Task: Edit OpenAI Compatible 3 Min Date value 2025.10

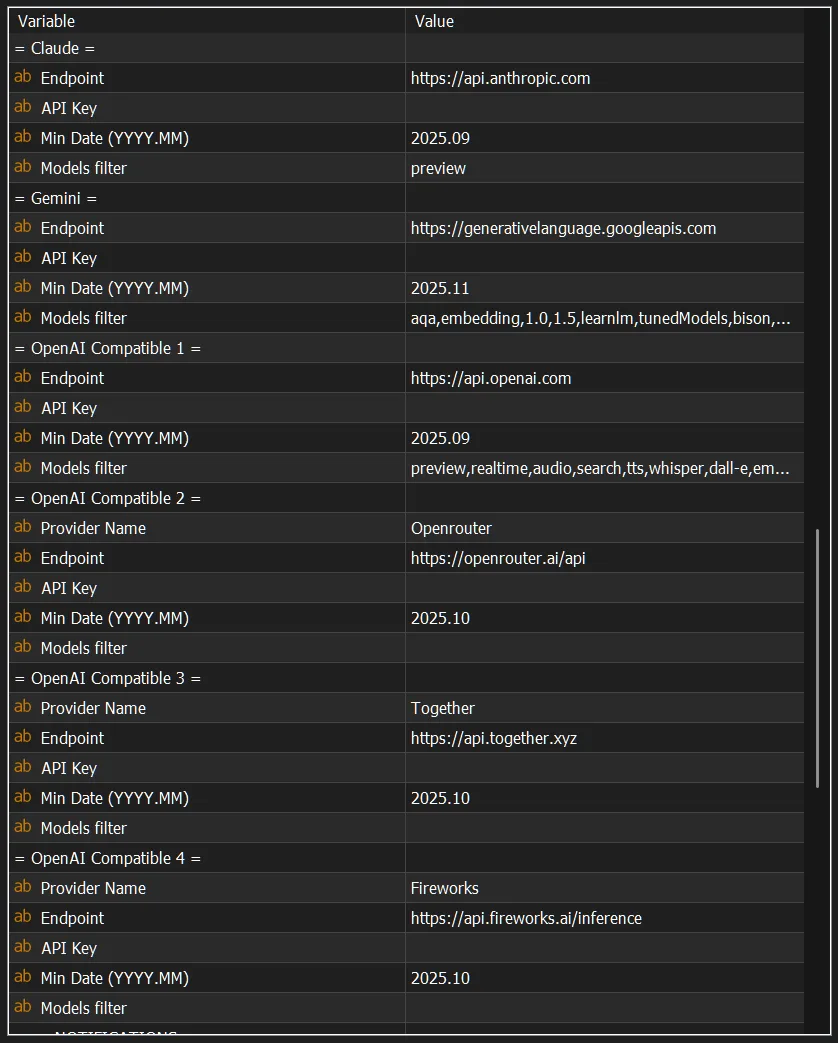Action: (x=605, y=798)
